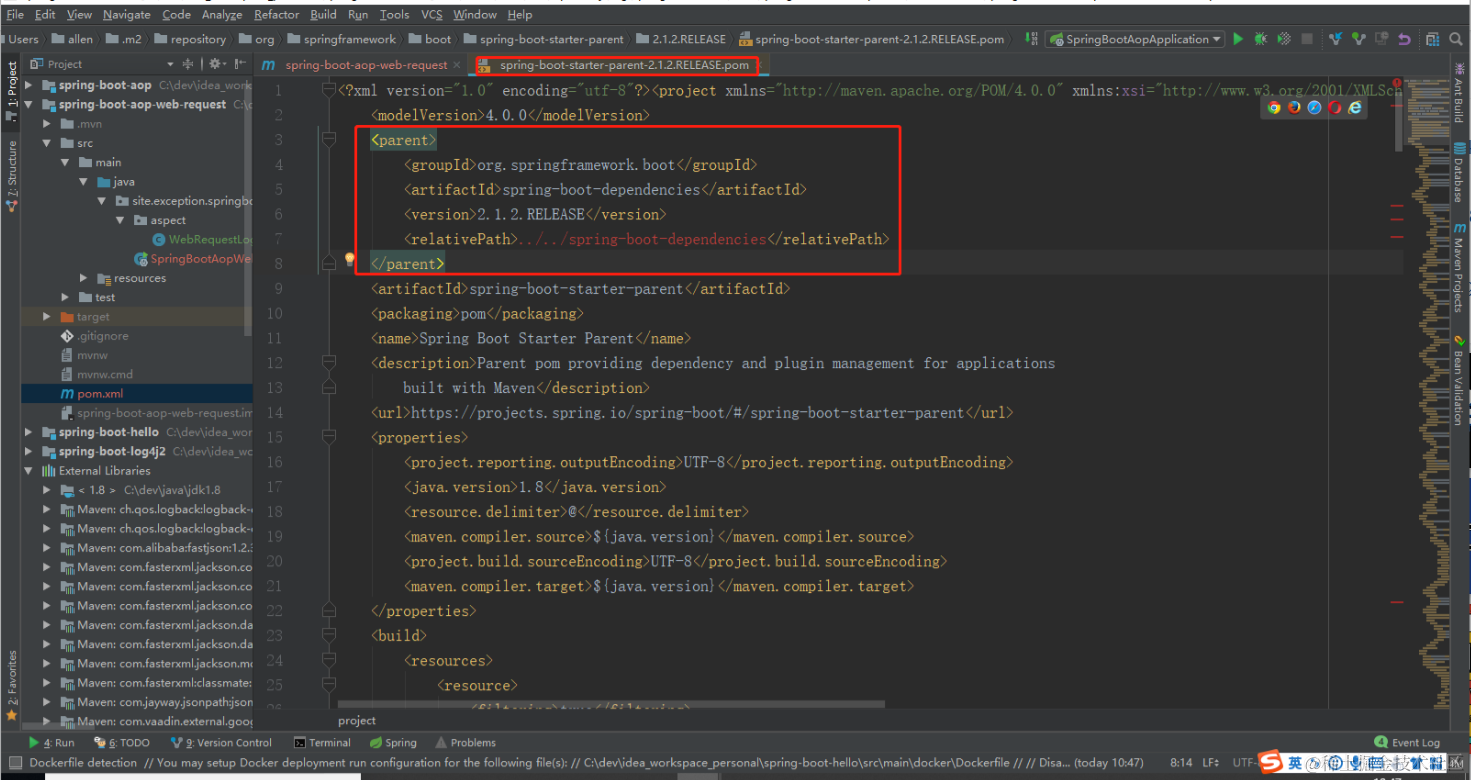Open the Refactor menu

[x=276, y=15]
